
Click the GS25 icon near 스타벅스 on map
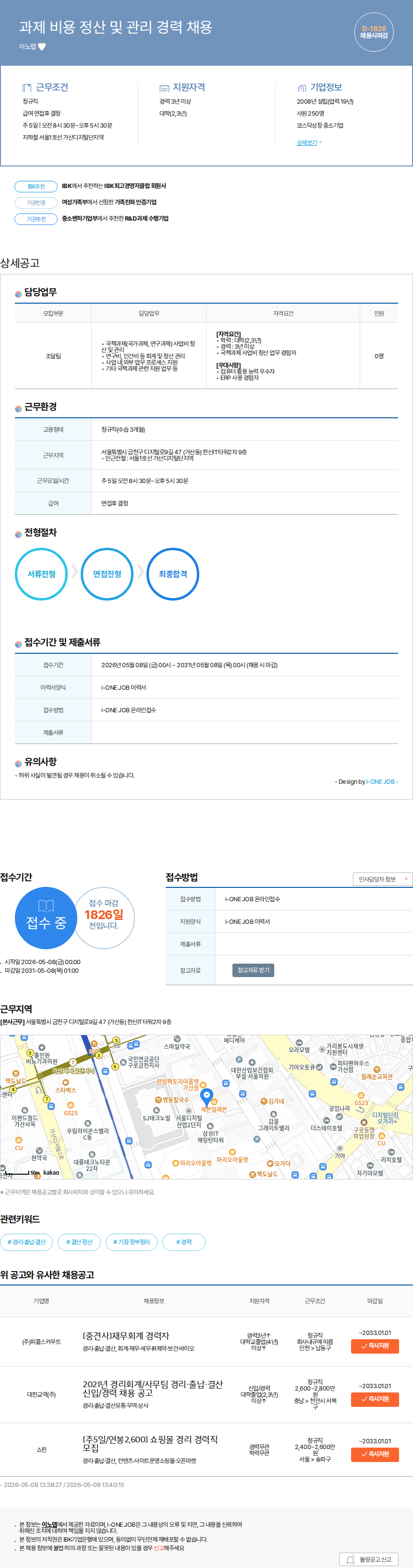click(x=71, y=1105)
